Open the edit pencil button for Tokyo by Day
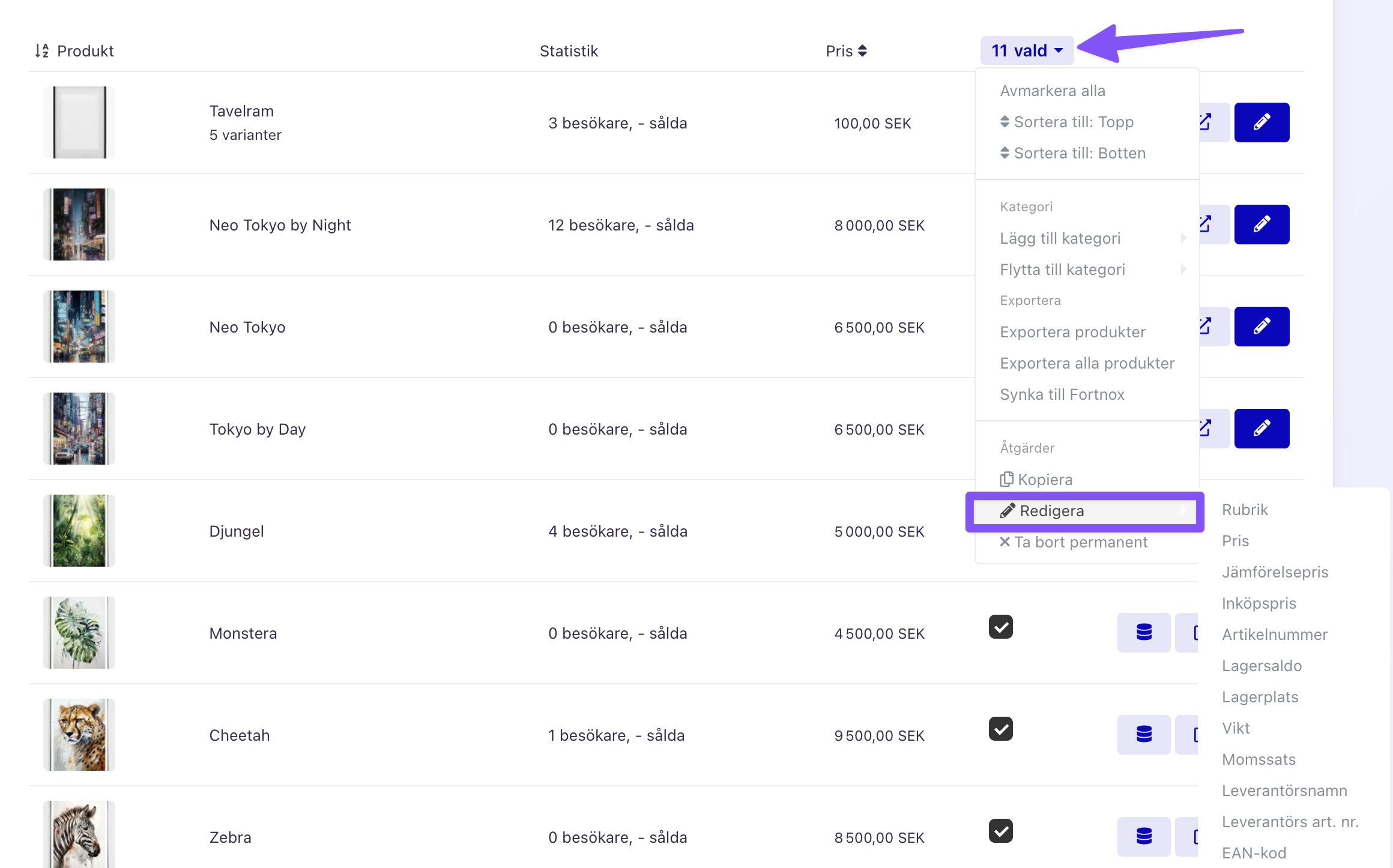This screenshot has height=868, width=1393. tap(1262, 429)
